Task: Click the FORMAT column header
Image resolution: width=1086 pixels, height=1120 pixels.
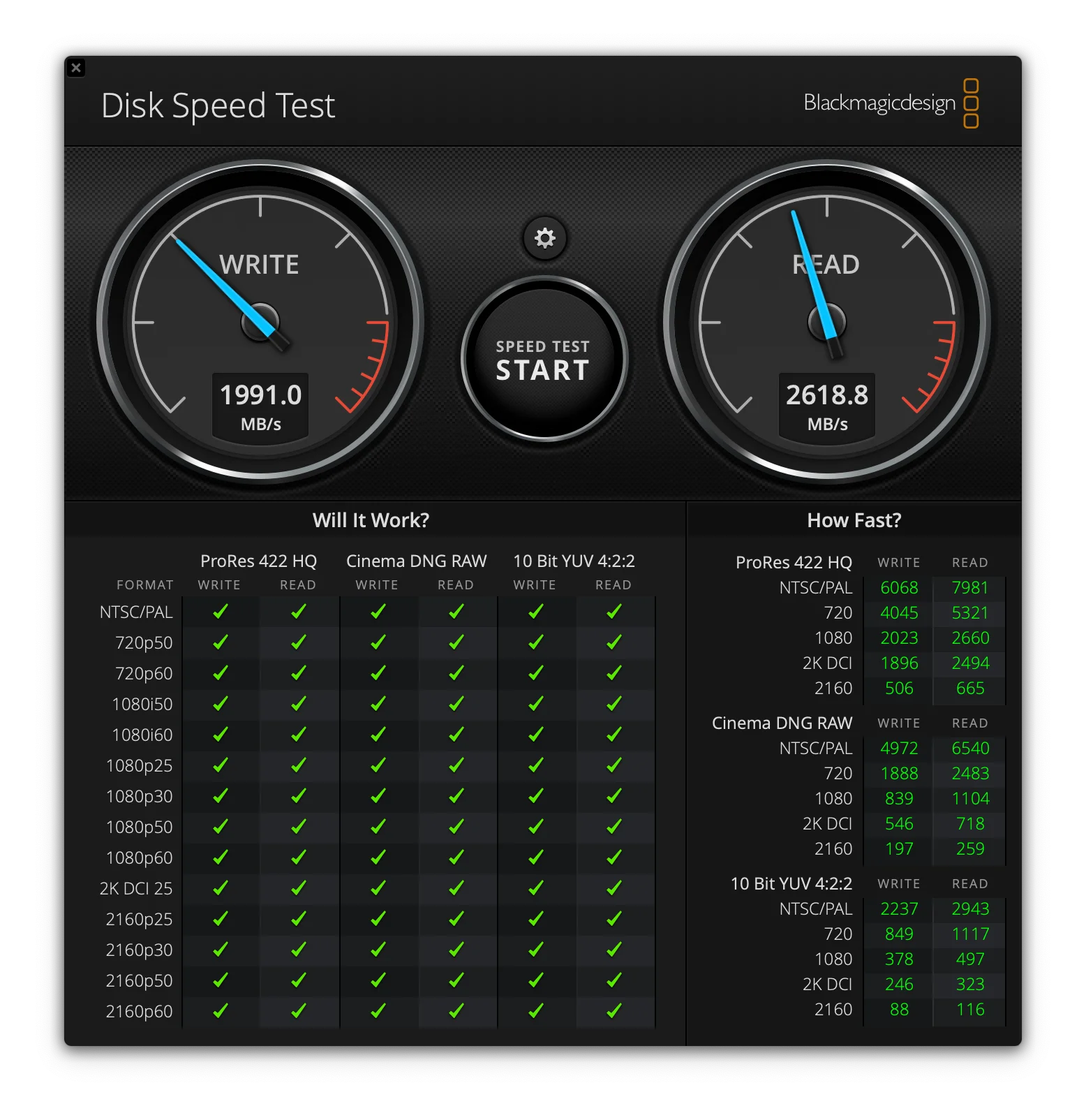Action: [x=145, y=585]
